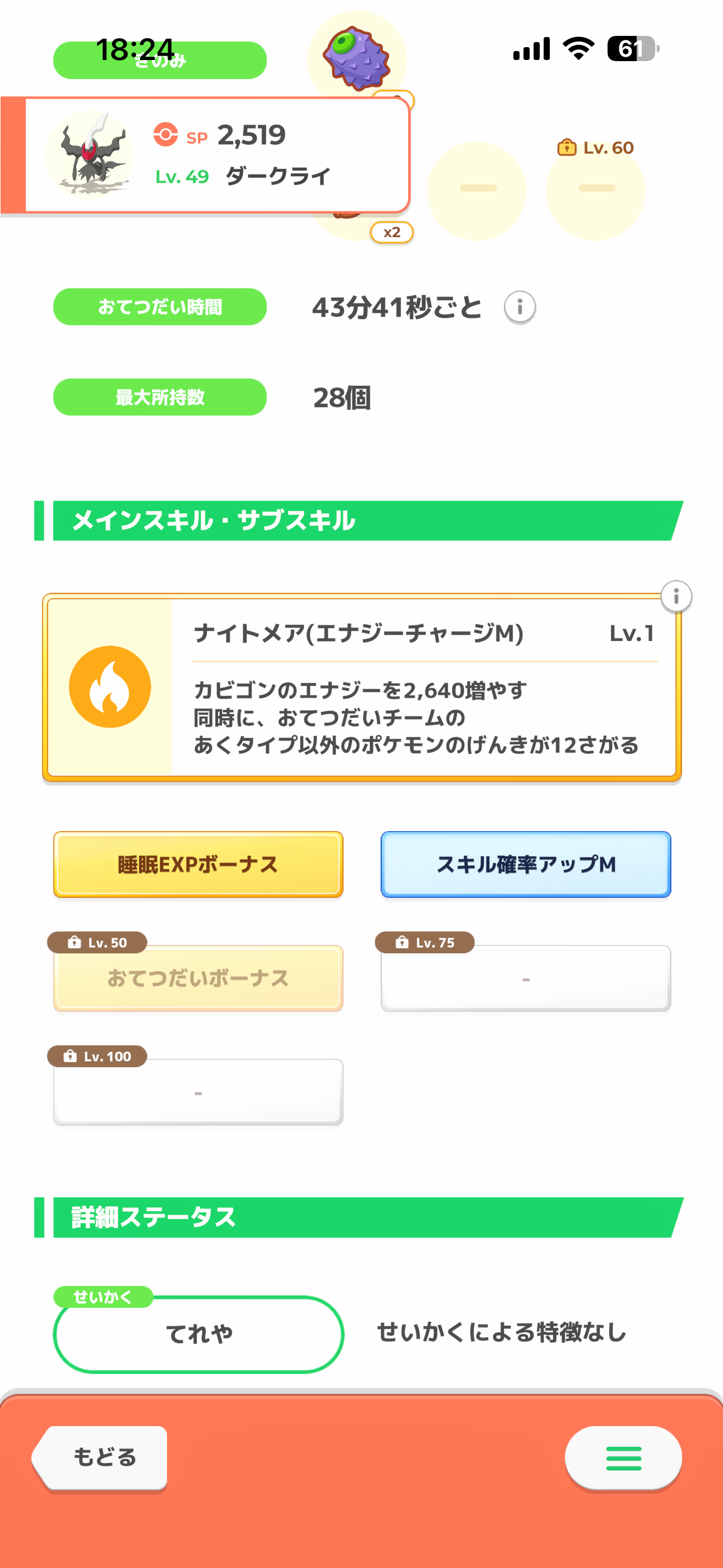Screen dimensions: 723x1568
Task: Tap the locked Lv. 100 sub skill slot
Action: click(198, 1092)
